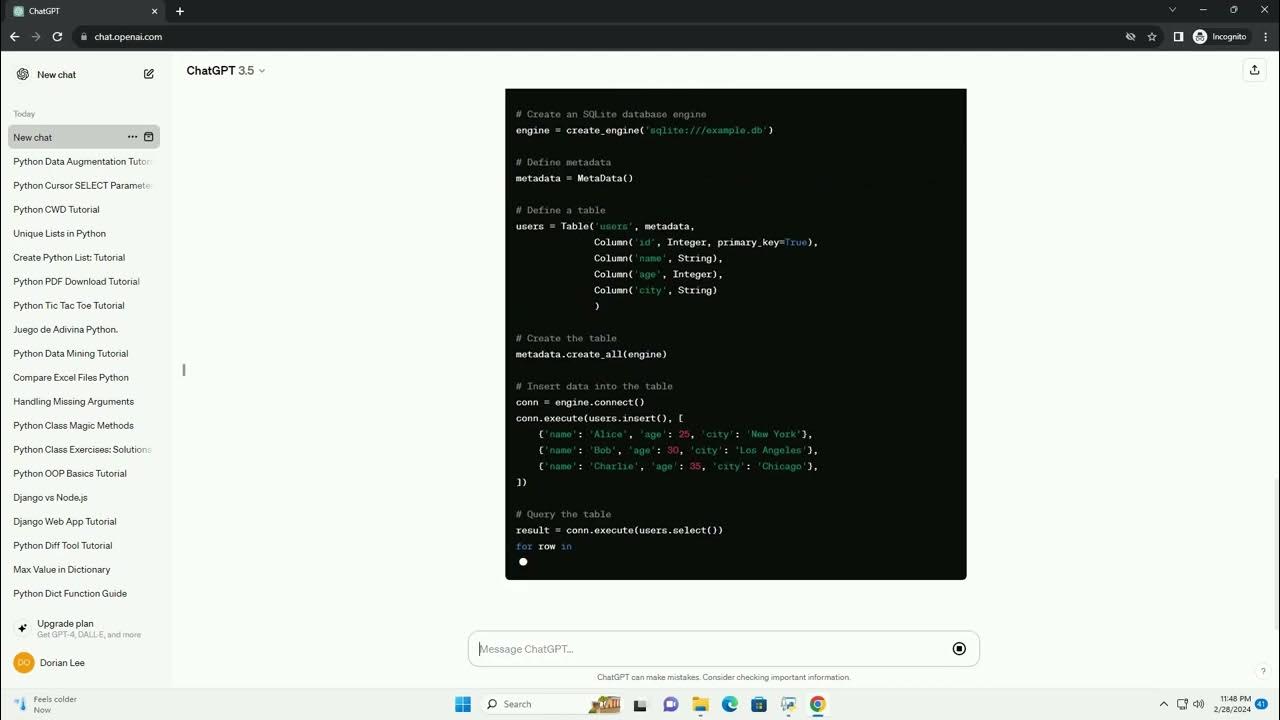Open Chrome three-dot menu

click(1264, 37)
